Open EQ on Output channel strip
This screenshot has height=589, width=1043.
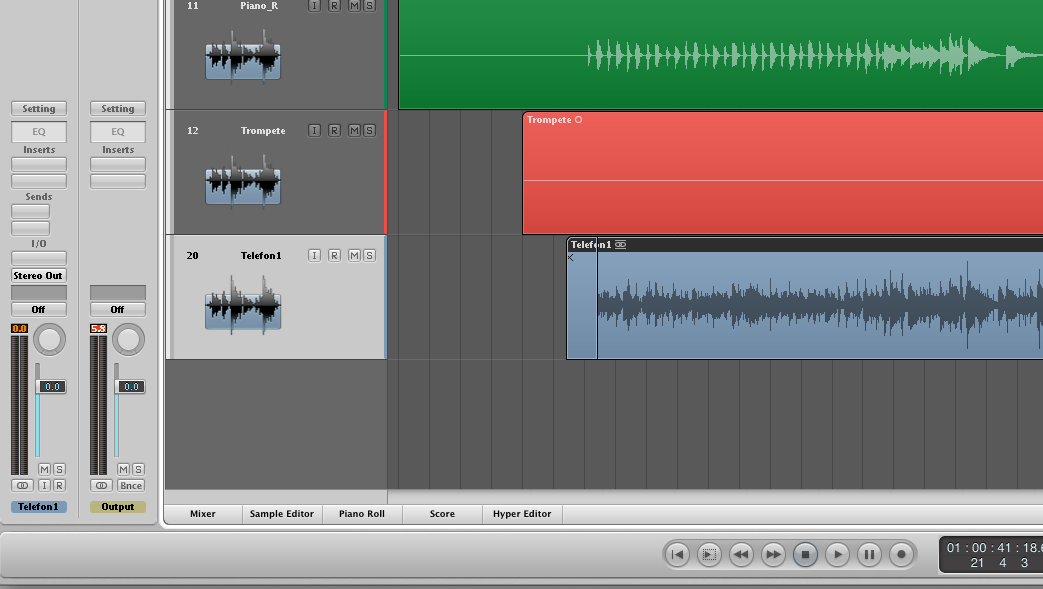pos(118,132)
